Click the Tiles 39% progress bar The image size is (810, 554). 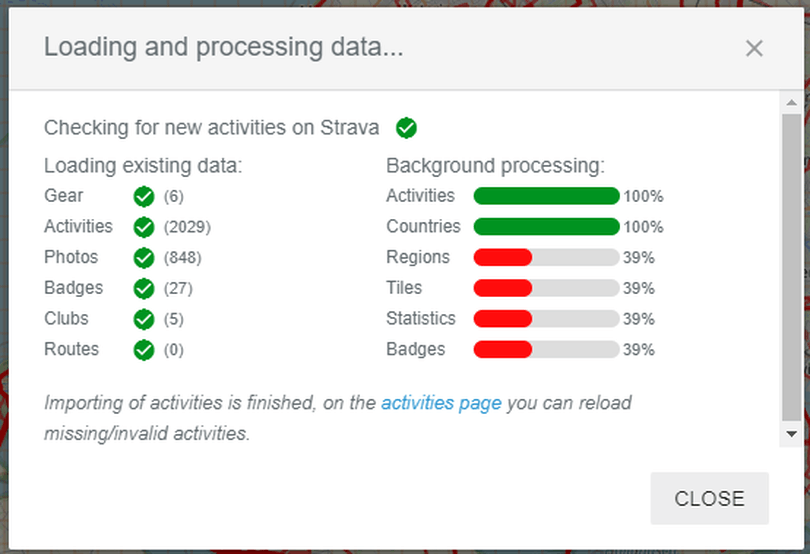point(546,288)
